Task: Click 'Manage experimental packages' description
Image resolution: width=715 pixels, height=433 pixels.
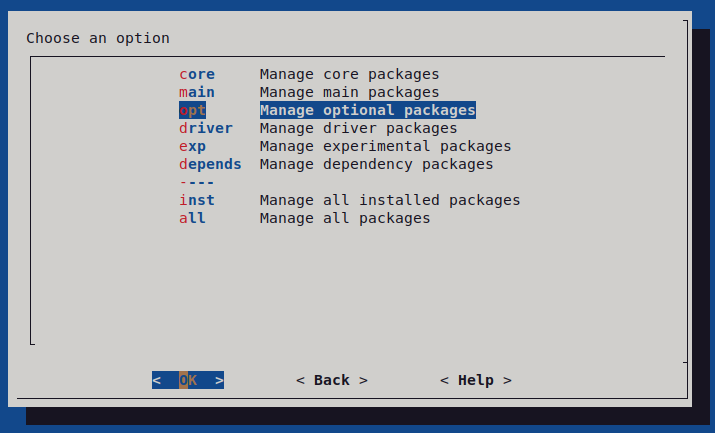Action: tap(385, 146)
